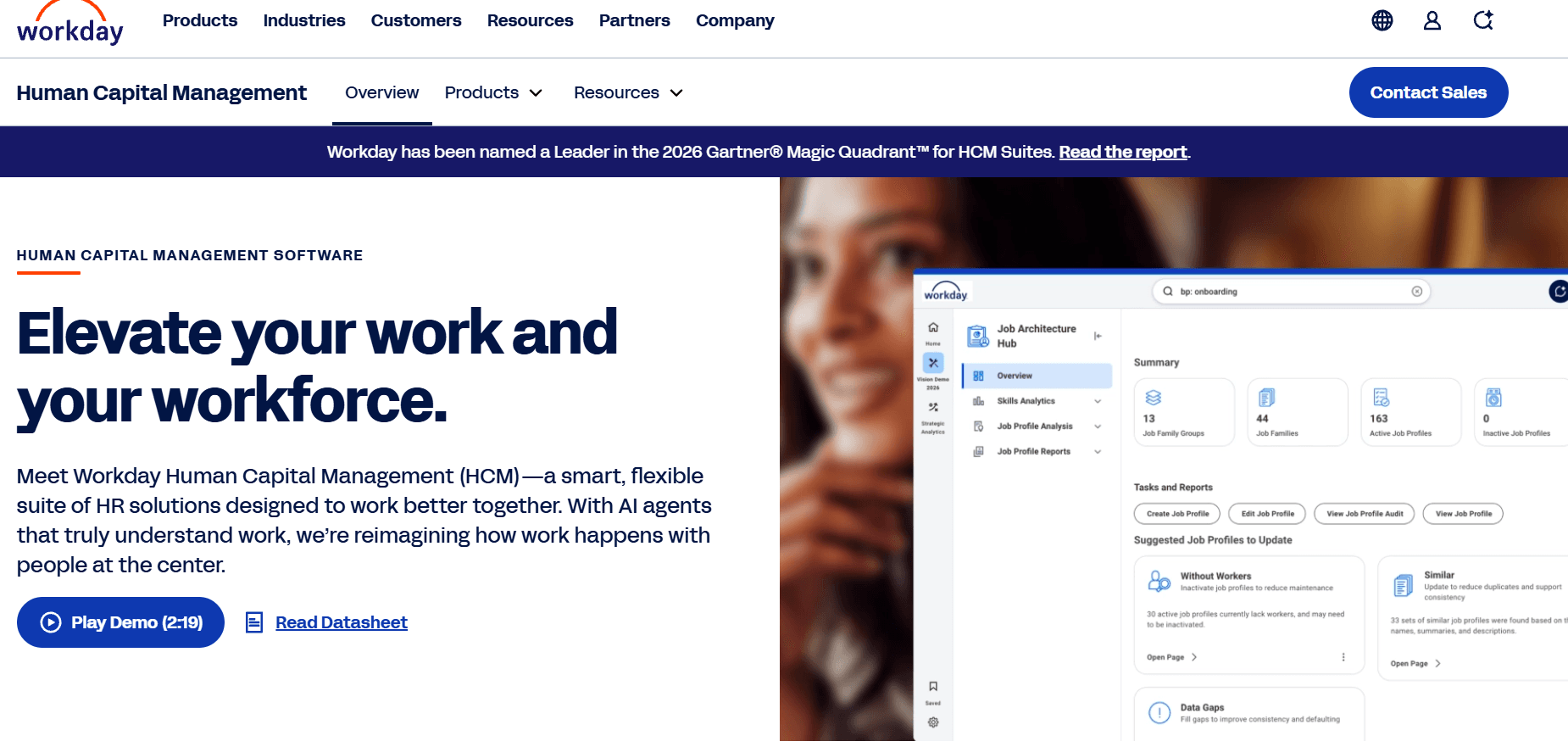
Task: Expand Skills Analytics chevron
Action: click(x=1098, y=401)
